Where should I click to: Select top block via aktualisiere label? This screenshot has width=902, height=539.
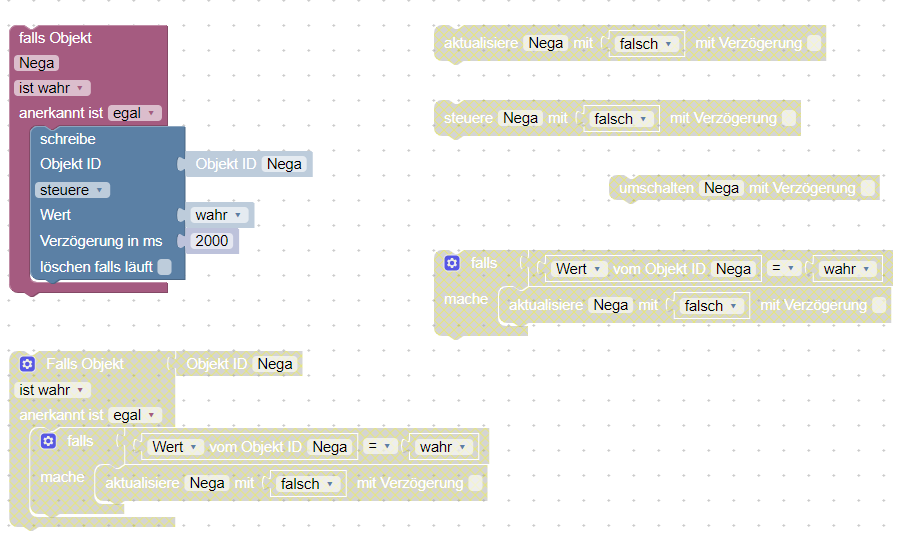click(481, 43)
